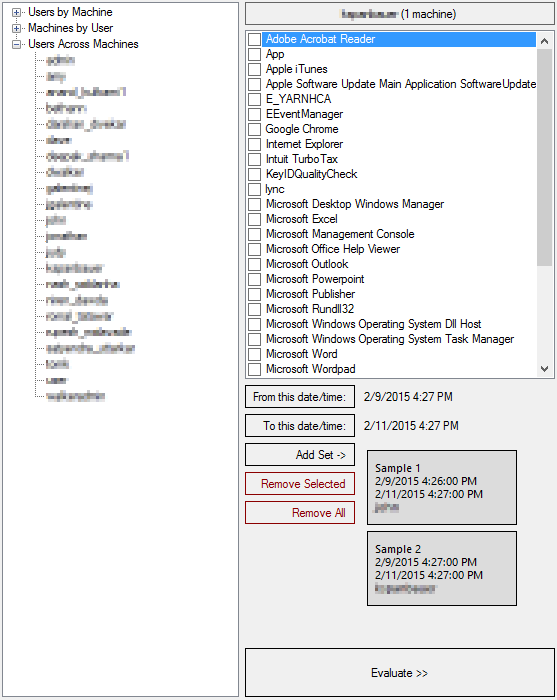The width and height of the screenshot is (557, 700).
Task: Click the 2/11/2015 4:27 PM to date value
Action: point(411,425)
